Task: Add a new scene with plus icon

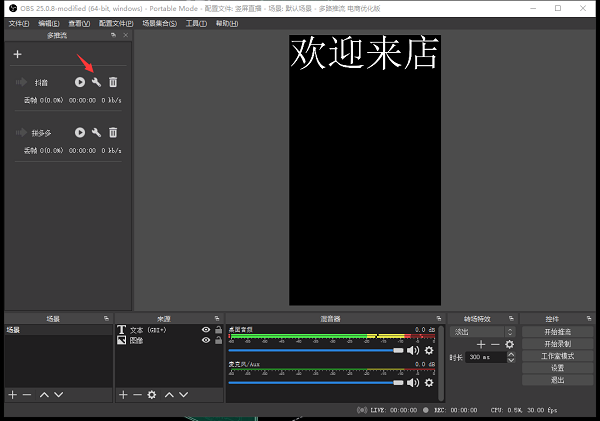Action: point(12,395)
